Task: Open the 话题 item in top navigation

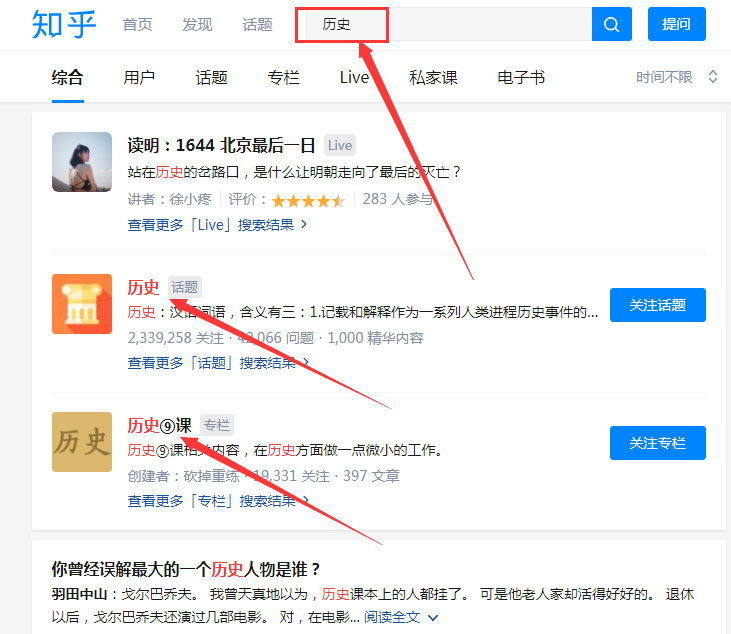Action: [x=257, y=24]
